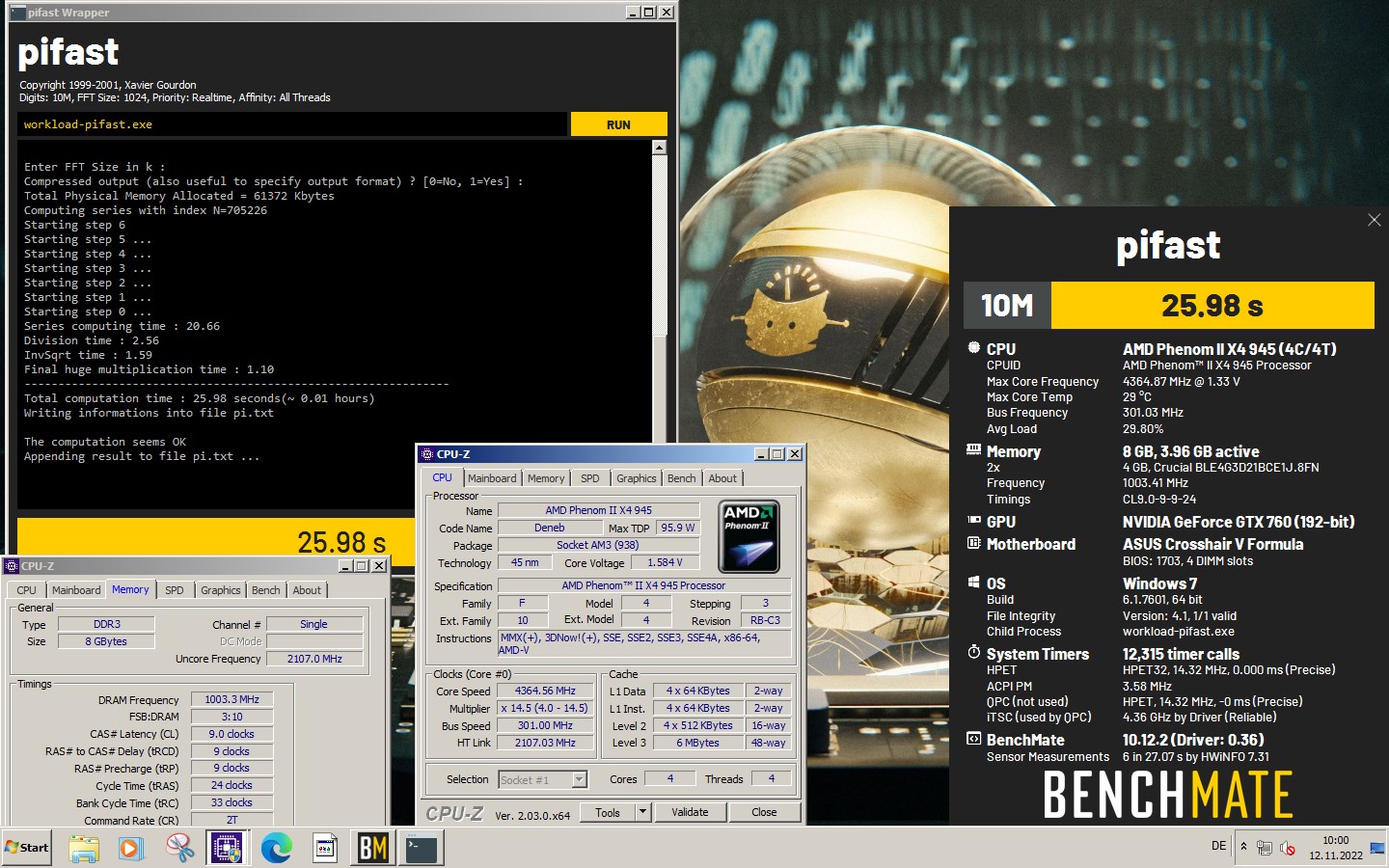Click the Uncore Frequency 2107.0 MHz field
Image resolution: width=1389 pixels, height=868 pixels.
click(314, 659)
